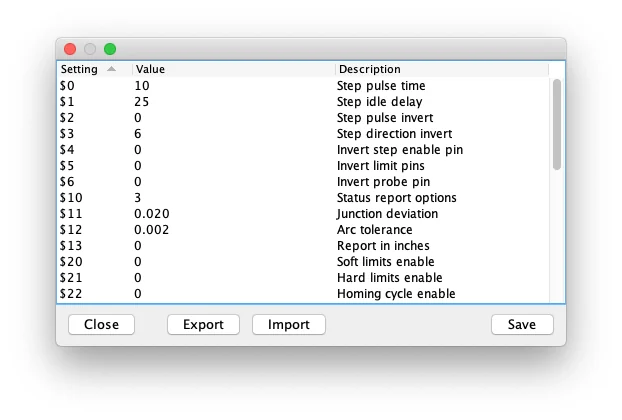
Task: Select the $0 setting row
Action: [303, 86]
